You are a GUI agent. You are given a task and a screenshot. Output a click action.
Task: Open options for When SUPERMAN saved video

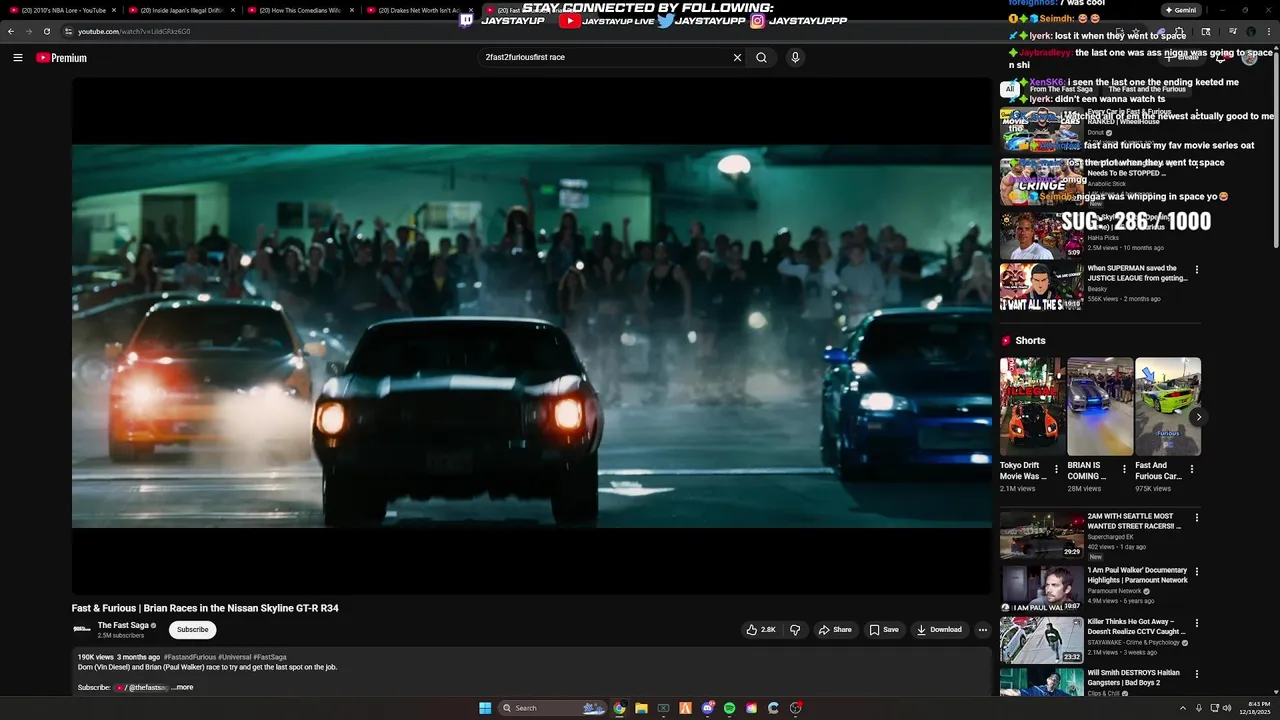[x=1197, y=270]
